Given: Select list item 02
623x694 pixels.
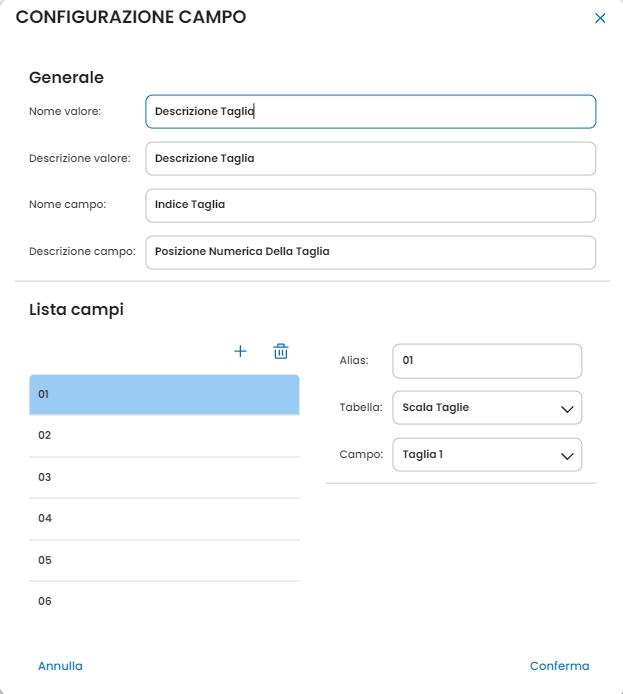Looking at the screenshot, I should (x=164, y=436).
